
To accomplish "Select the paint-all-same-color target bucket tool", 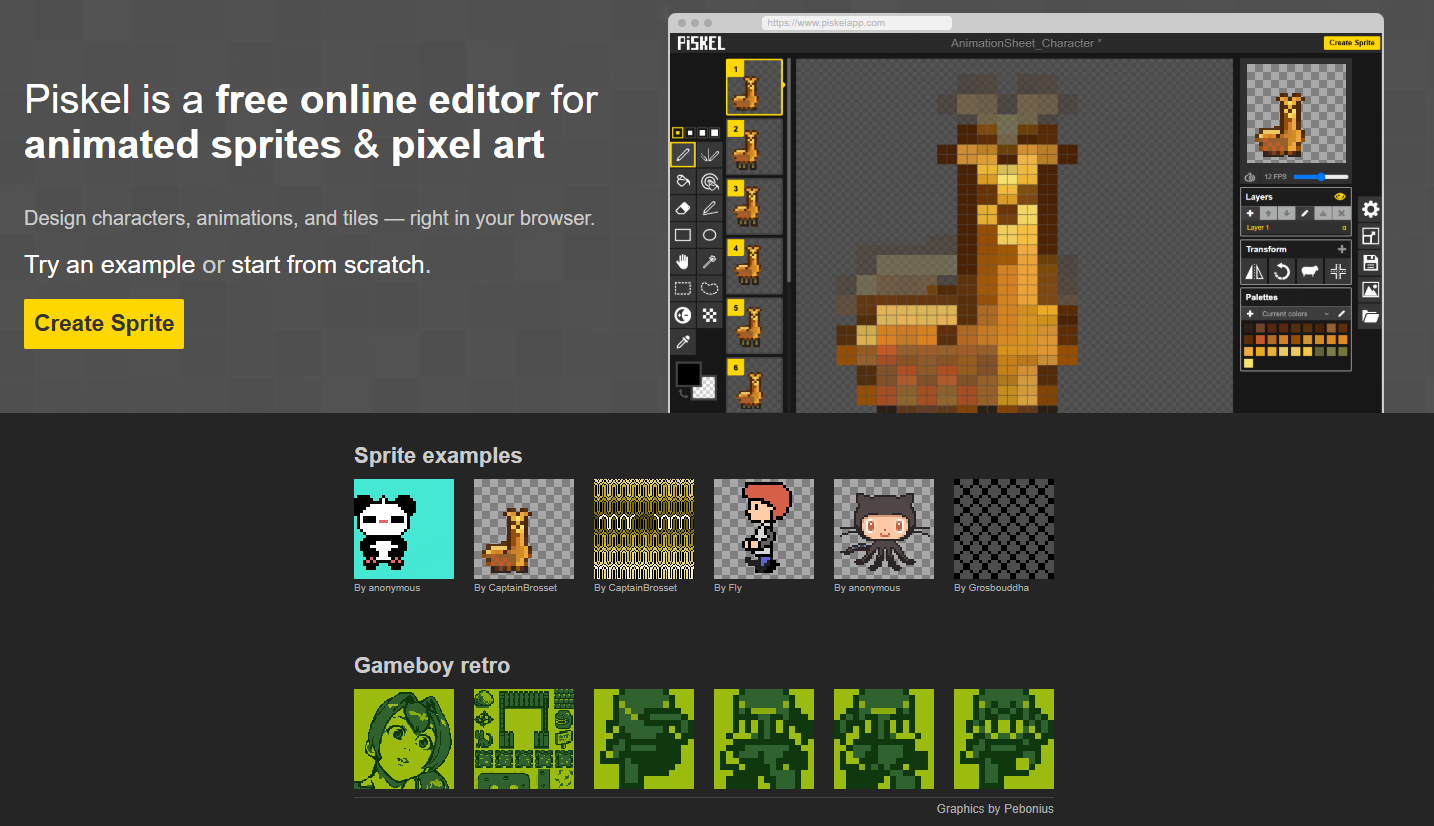I will tap(710, 181).
